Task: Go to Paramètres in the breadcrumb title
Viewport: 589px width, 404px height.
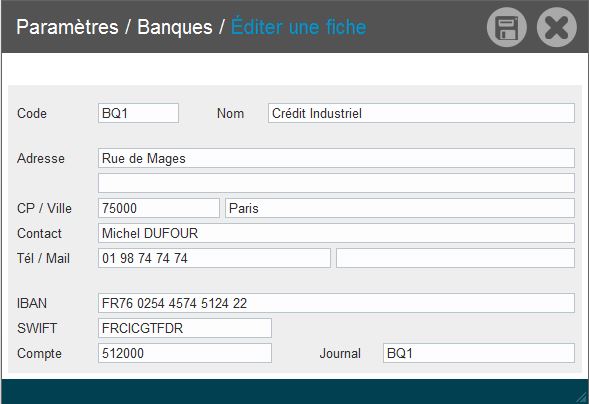Action: click(x=67, y=27)
